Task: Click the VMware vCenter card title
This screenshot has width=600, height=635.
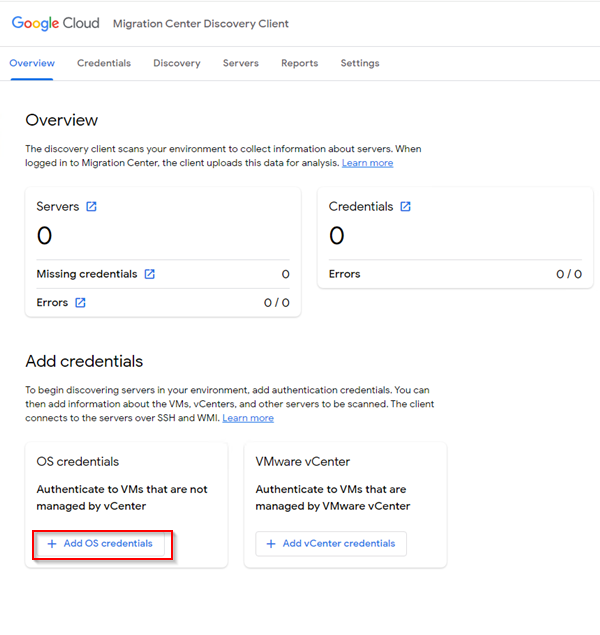Action: tap(303, 462)
